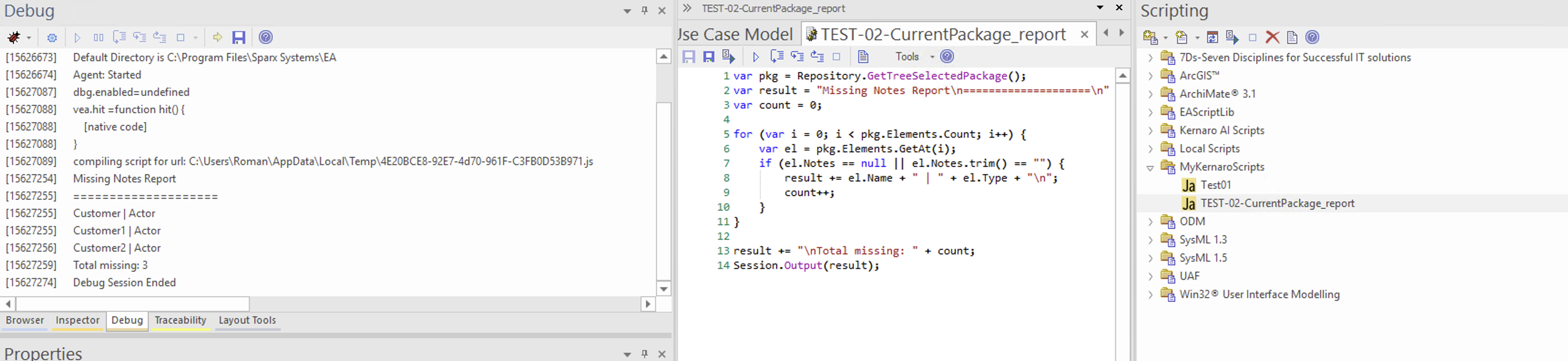The image size is (1568, 361).
Task: Click Step Over in Debug toolbar
Action: tap(119, 38)
